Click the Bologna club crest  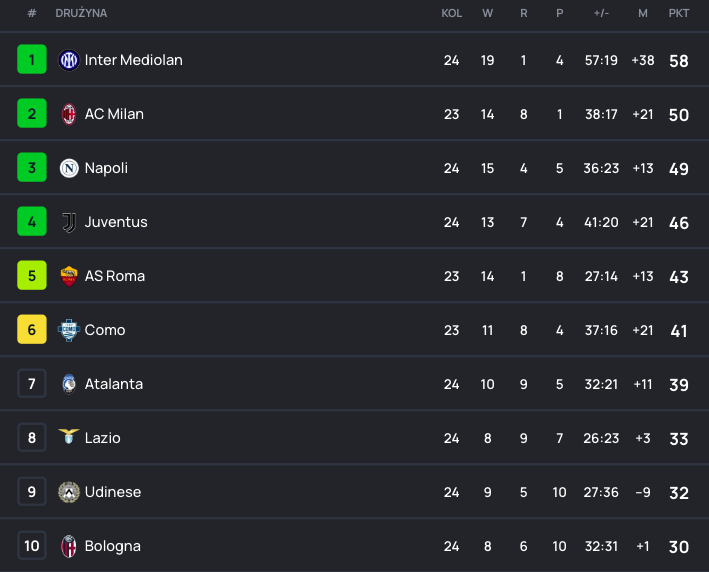pos(69,546)
